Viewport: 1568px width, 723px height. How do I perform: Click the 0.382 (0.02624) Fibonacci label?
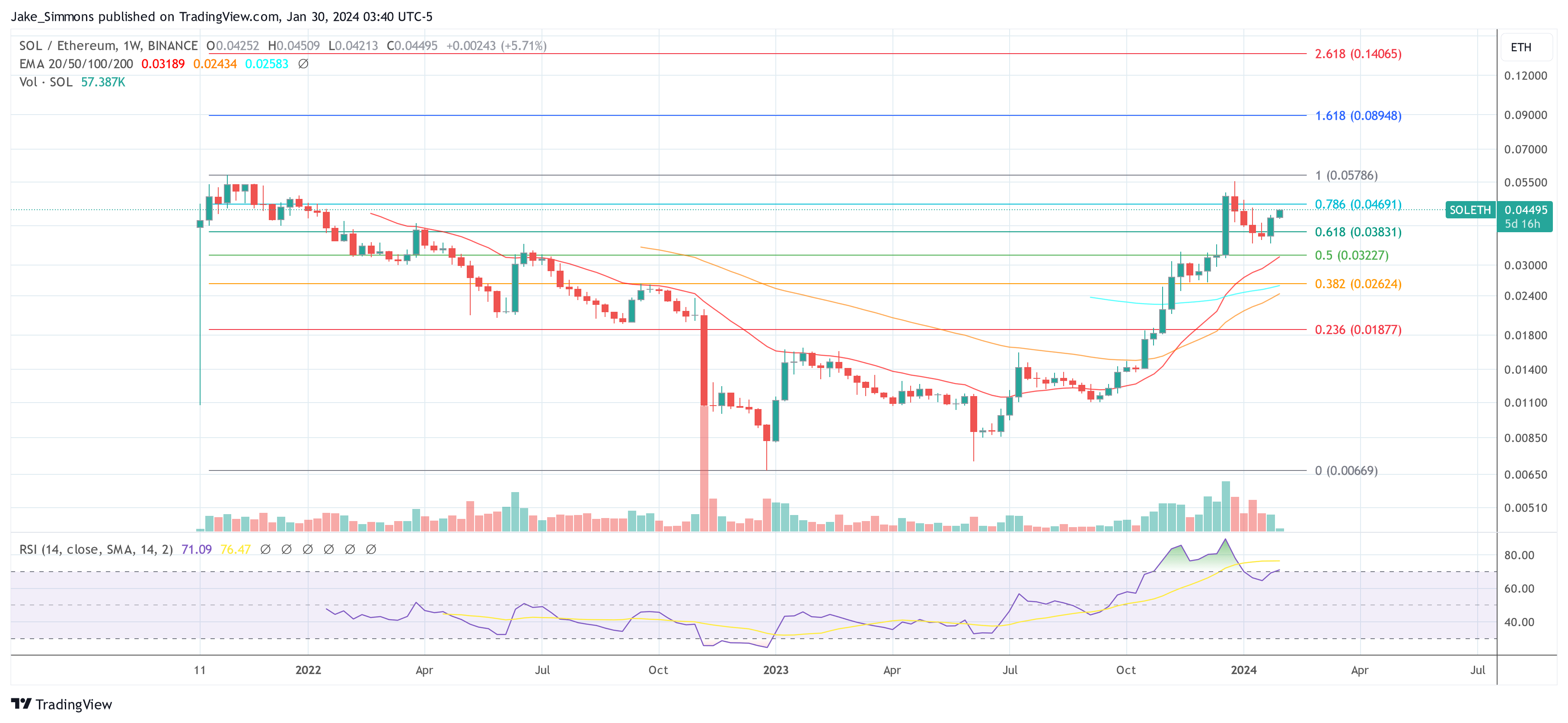tap(1358, 284)
